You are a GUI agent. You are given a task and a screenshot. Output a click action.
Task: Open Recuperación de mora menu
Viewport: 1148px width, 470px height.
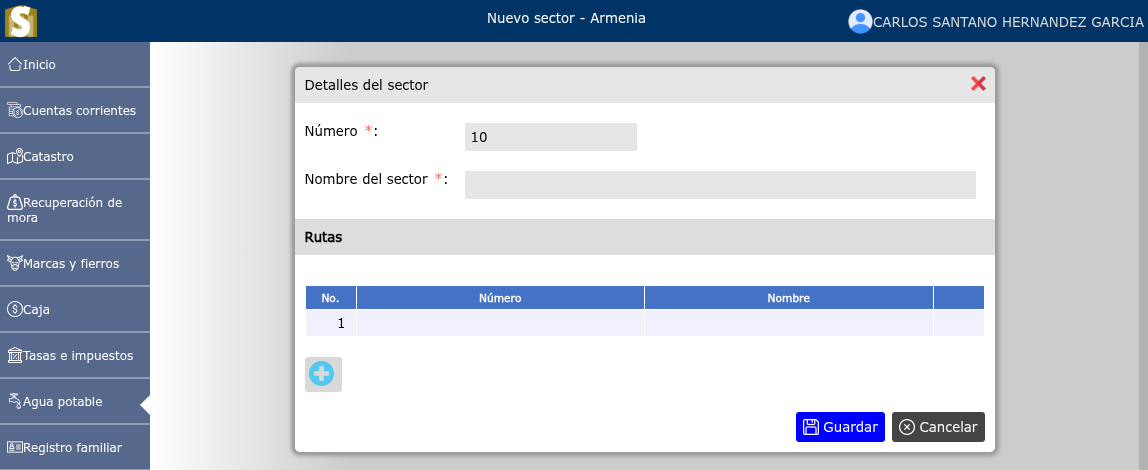(x=75, y=210)
